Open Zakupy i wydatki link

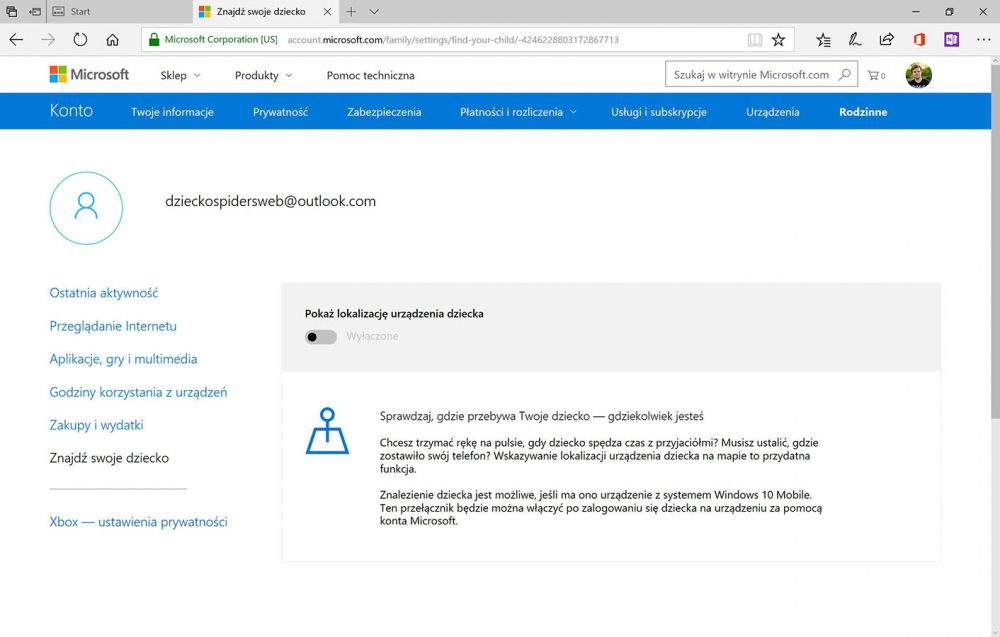[x=96, y=425]
